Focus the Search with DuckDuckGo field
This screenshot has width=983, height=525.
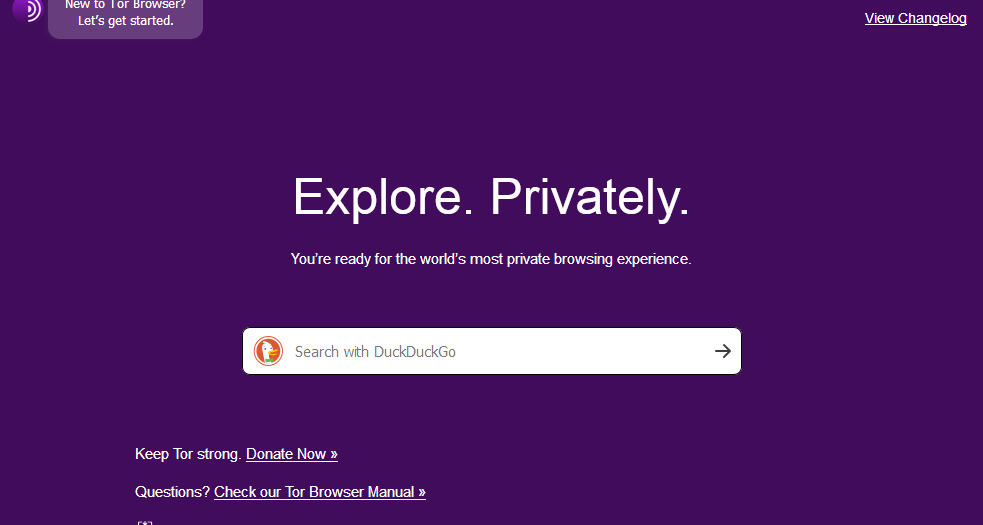click(x=492, y=351)
